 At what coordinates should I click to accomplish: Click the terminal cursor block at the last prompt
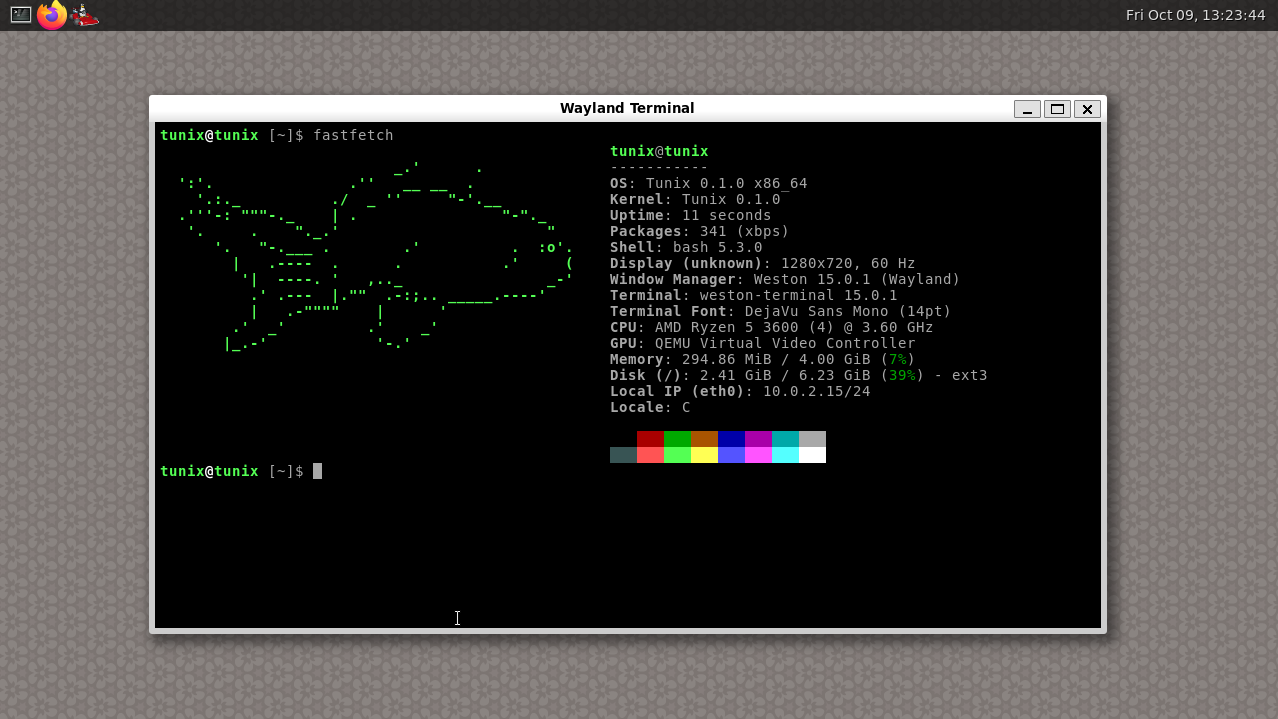tap(317, 471)
